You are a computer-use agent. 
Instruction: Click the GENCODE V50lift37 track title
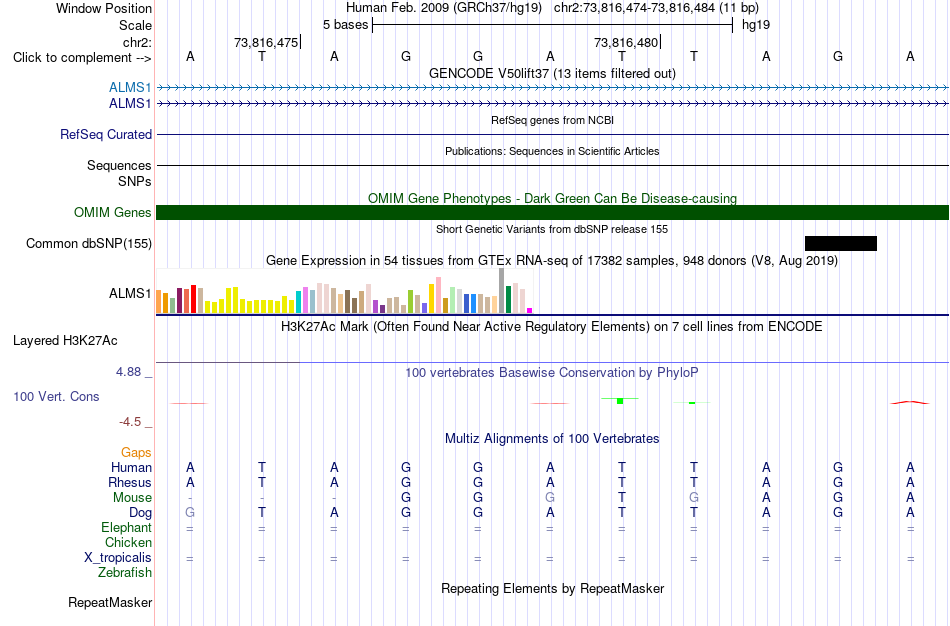[x=552, y=73]
